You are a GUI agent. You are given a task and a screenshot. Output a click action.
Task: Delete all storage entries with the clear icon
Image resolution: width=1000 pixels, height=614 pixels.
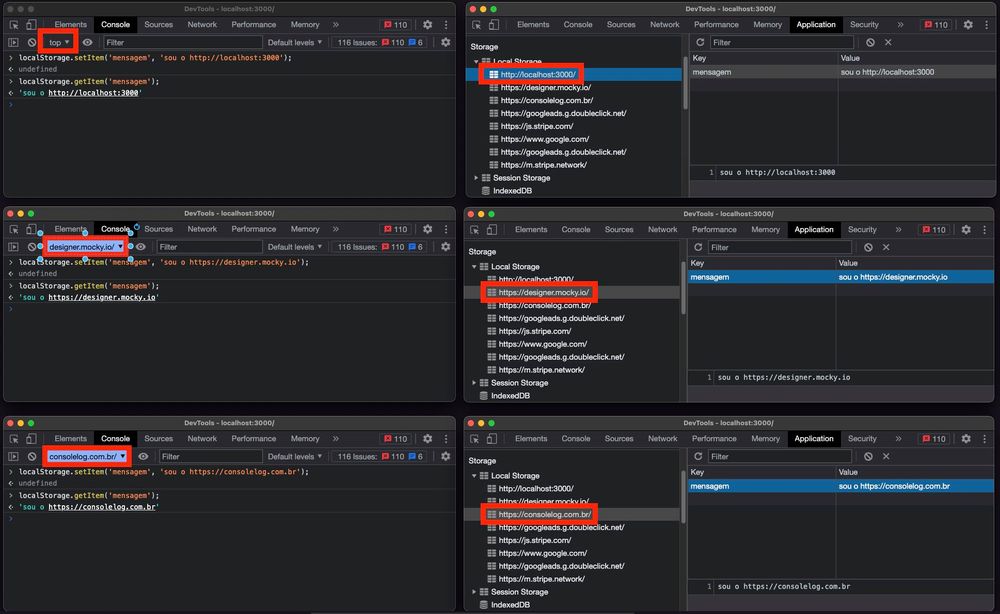(x=870, y=42)
